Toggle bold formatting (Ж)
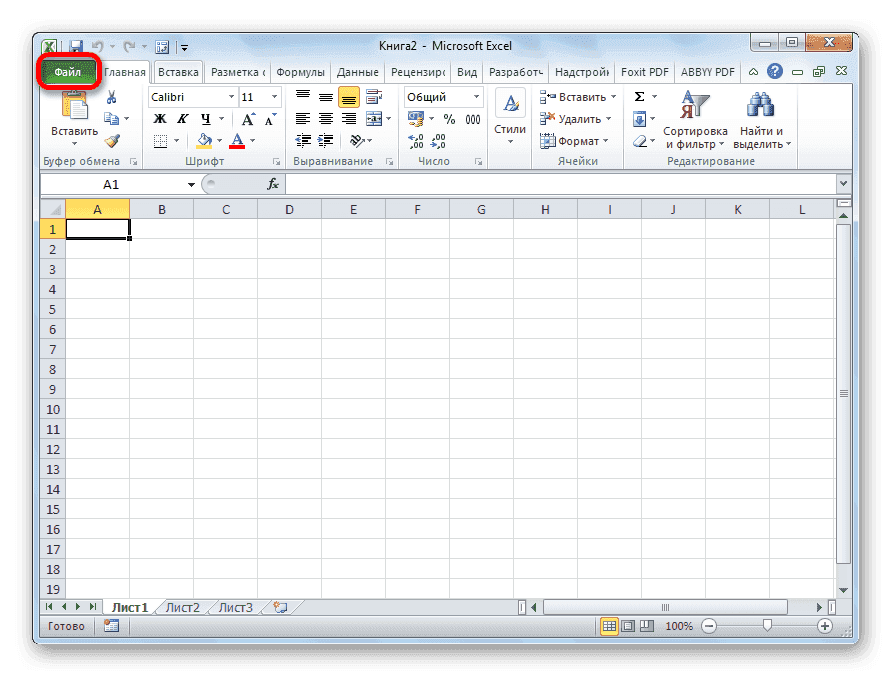The height and width of the screenshot is (677, 892). coord(159,118)
